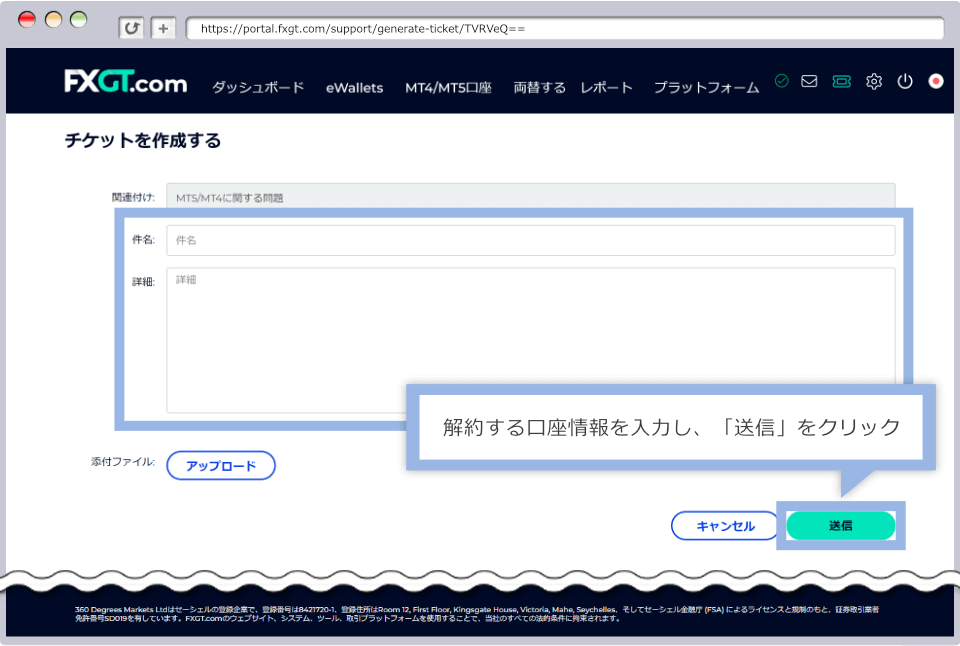Open the mail envelope icon
The image size is (960, 646).
pos(809,81)
